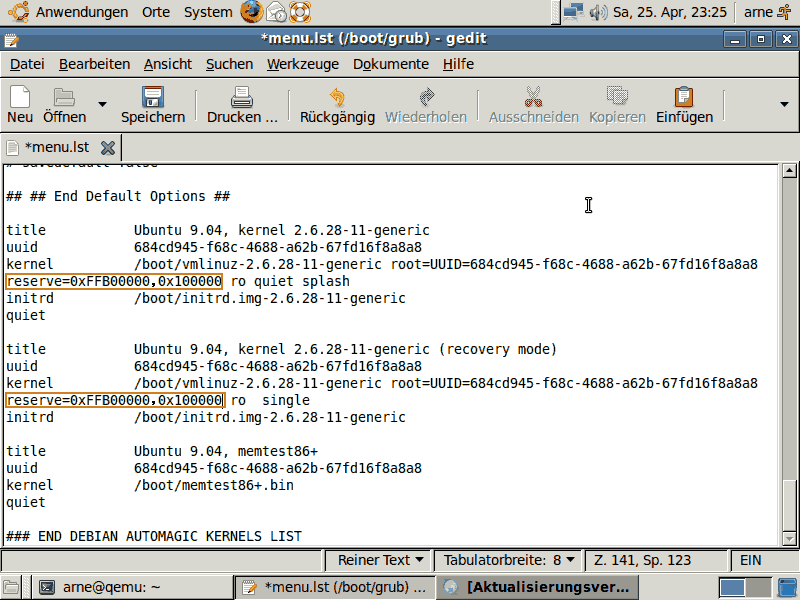Click the Wiederholen redo icon

click(x=426, y=97)
